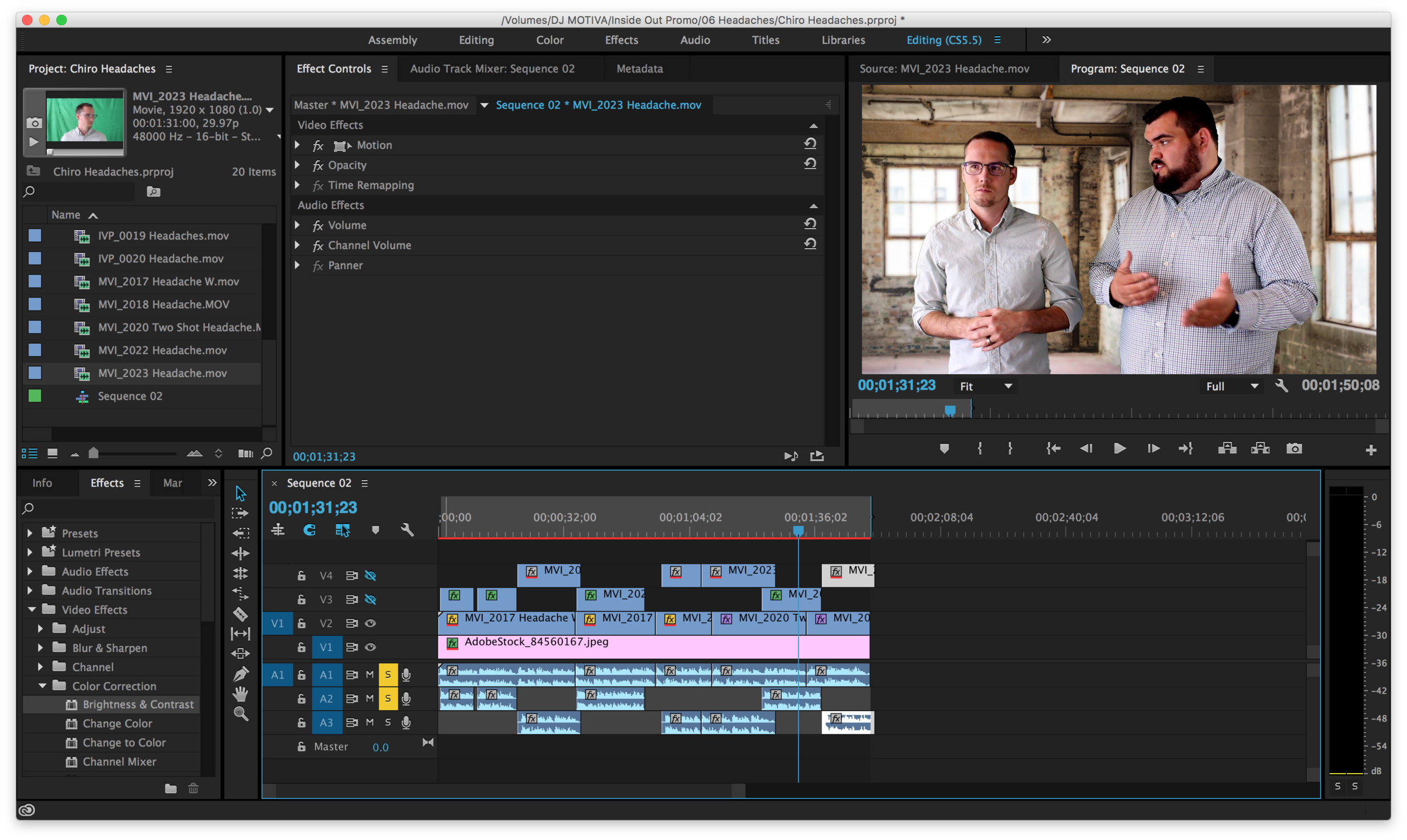Switch to the Info panel tab

click(42, 483)
